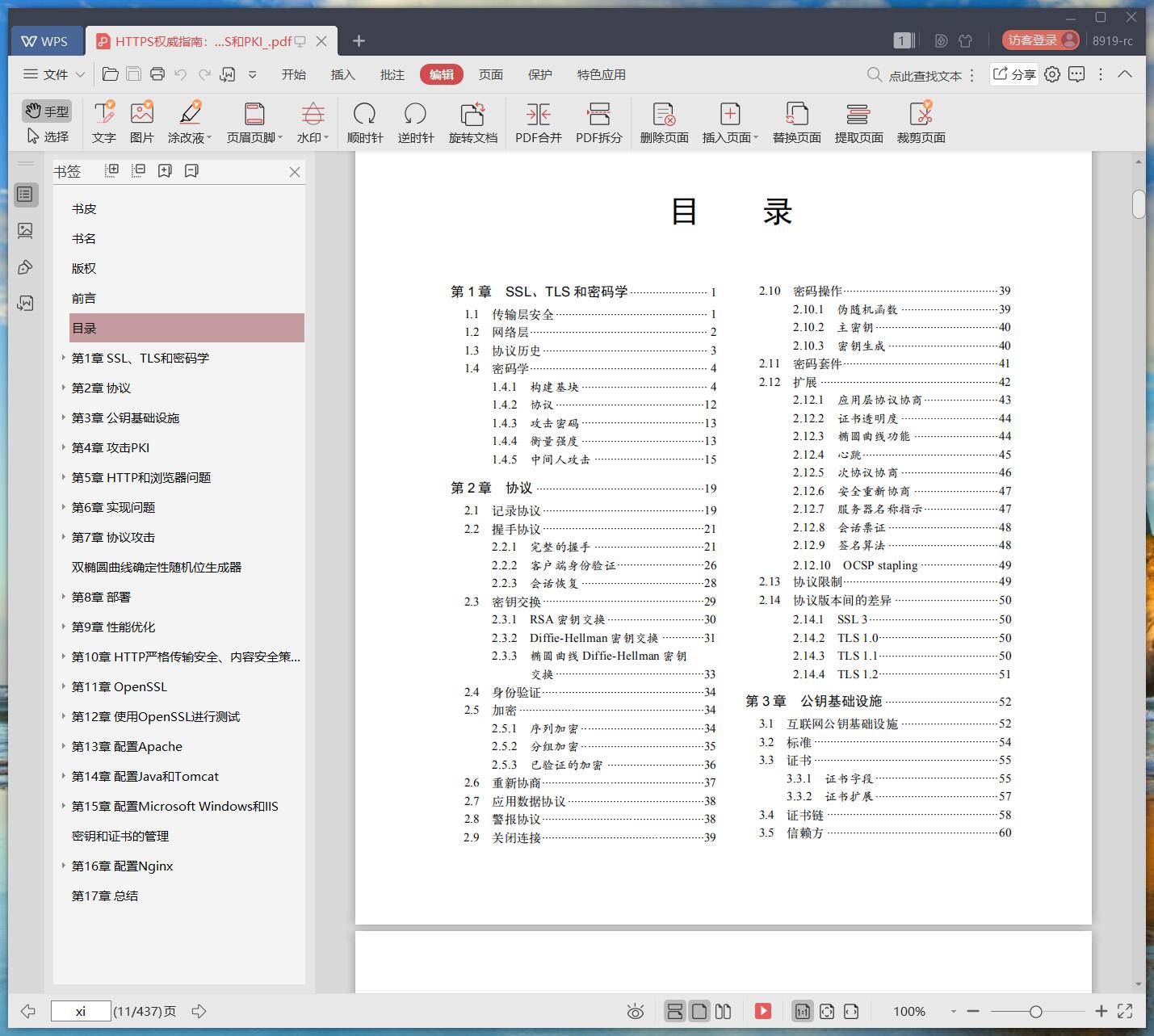Switch to the 页面 tab

click(x=491, y=74)
